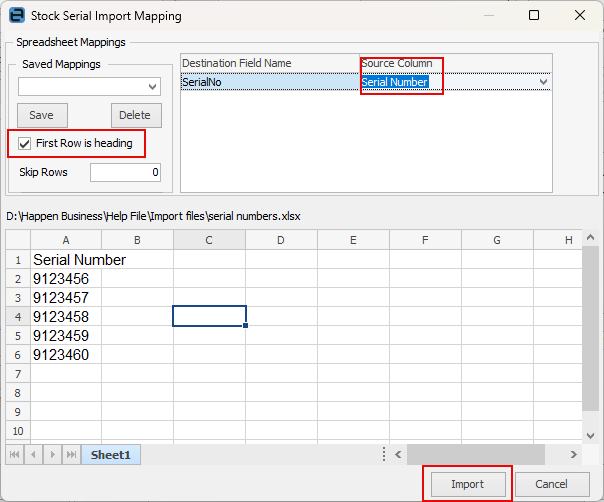
Task: Select the cell containing 9123459
Action: tap(66, 336)
